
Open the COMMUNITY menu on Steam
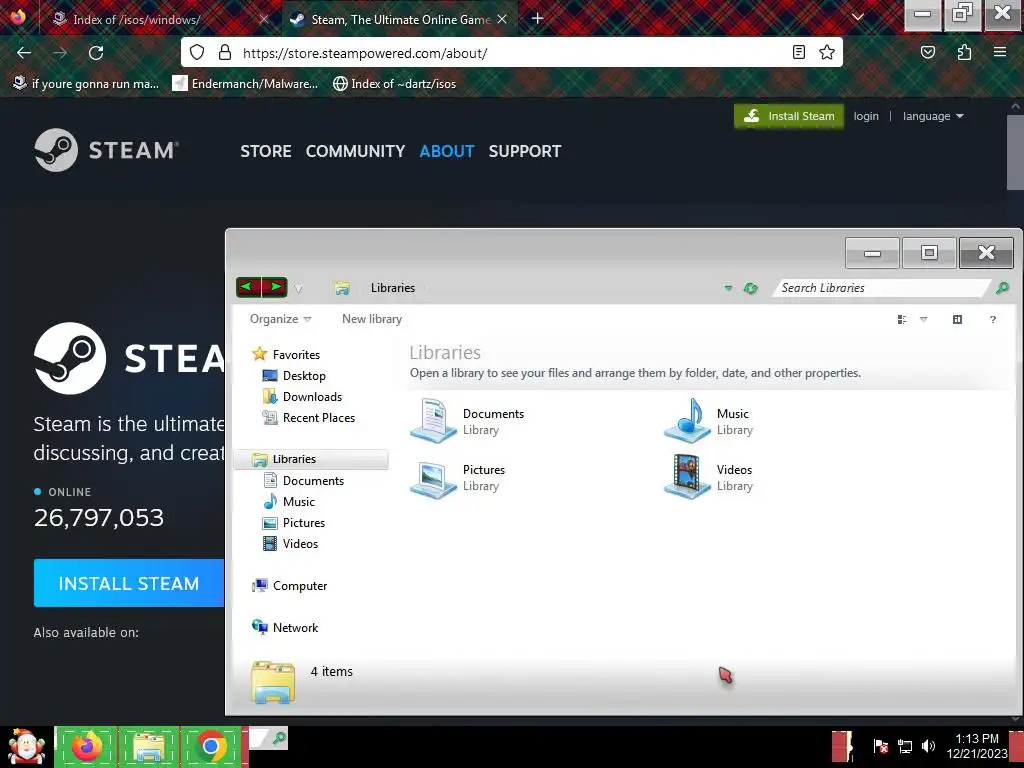(355, 152)
